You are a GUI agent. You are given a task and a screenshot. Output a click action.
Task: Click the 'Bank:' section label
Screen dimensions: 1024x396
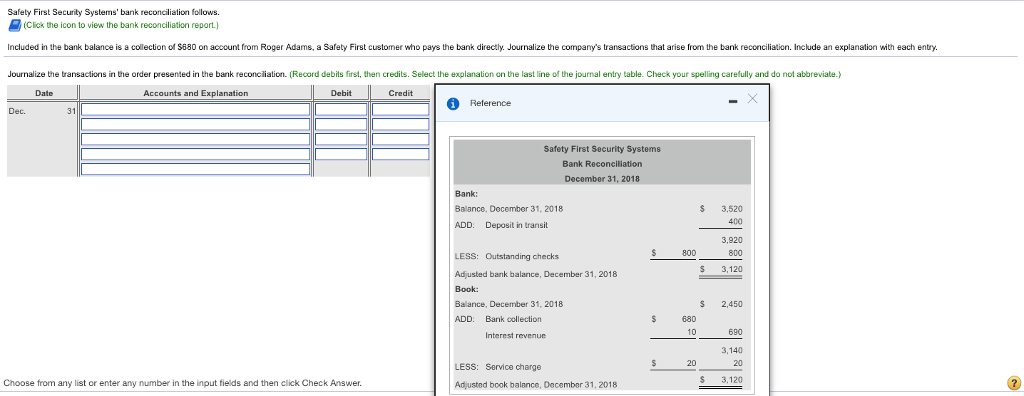click(466, 193)
